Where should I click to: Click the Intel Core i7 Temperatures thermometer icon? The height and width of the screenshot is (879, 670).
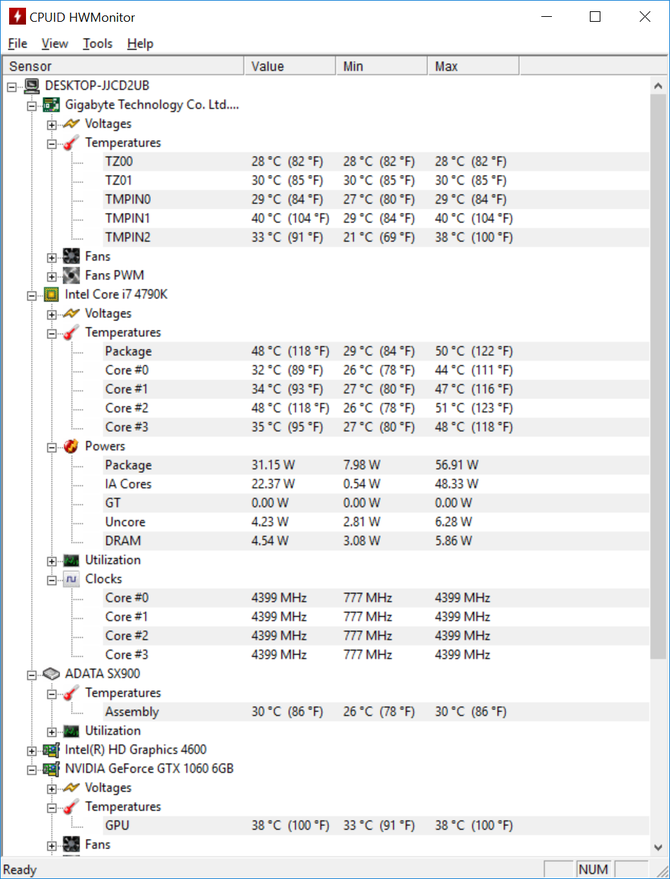(71, 332)
